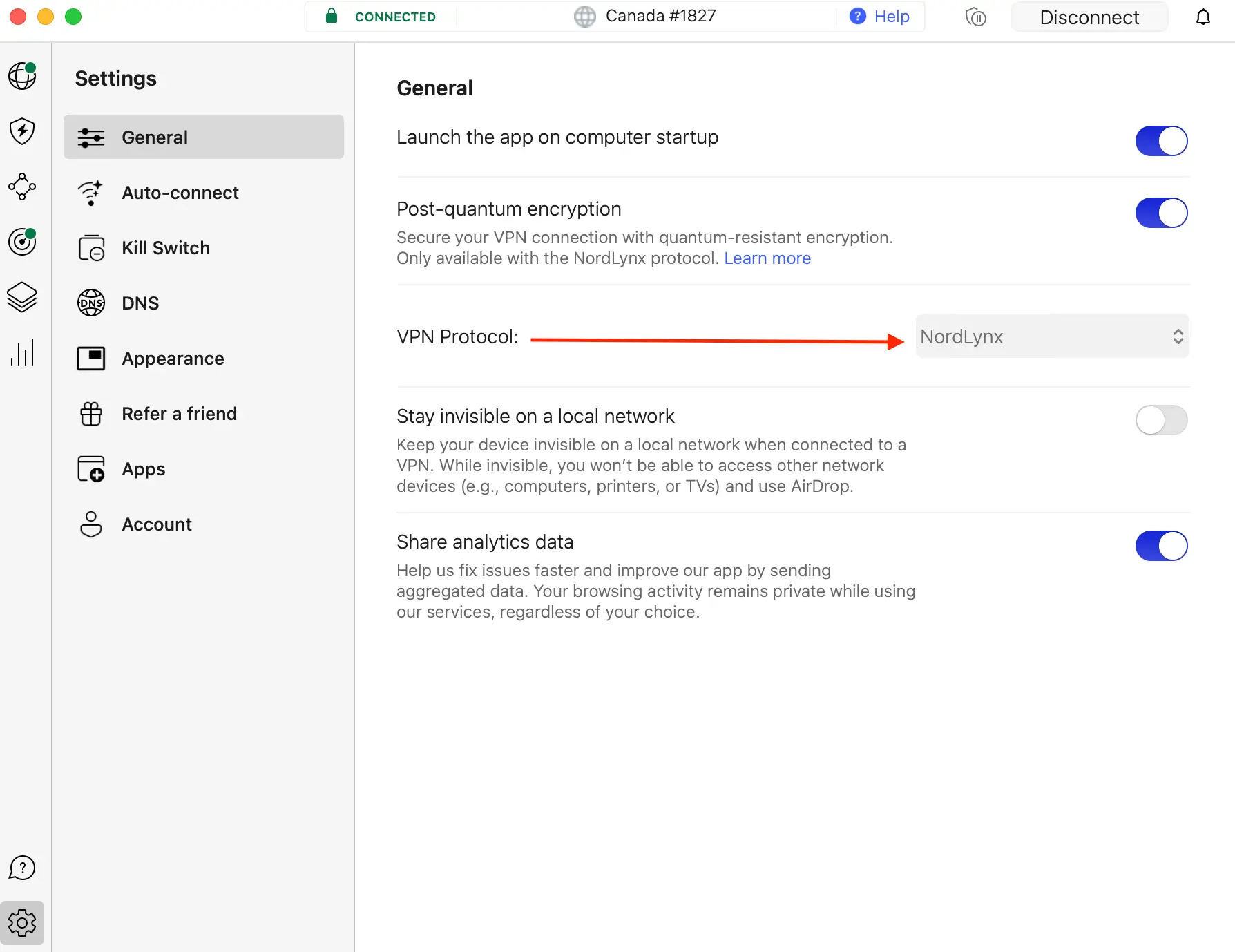Click the Apps window-plus icon
This screenshot has width=1235, height=952.
point(91,469)
